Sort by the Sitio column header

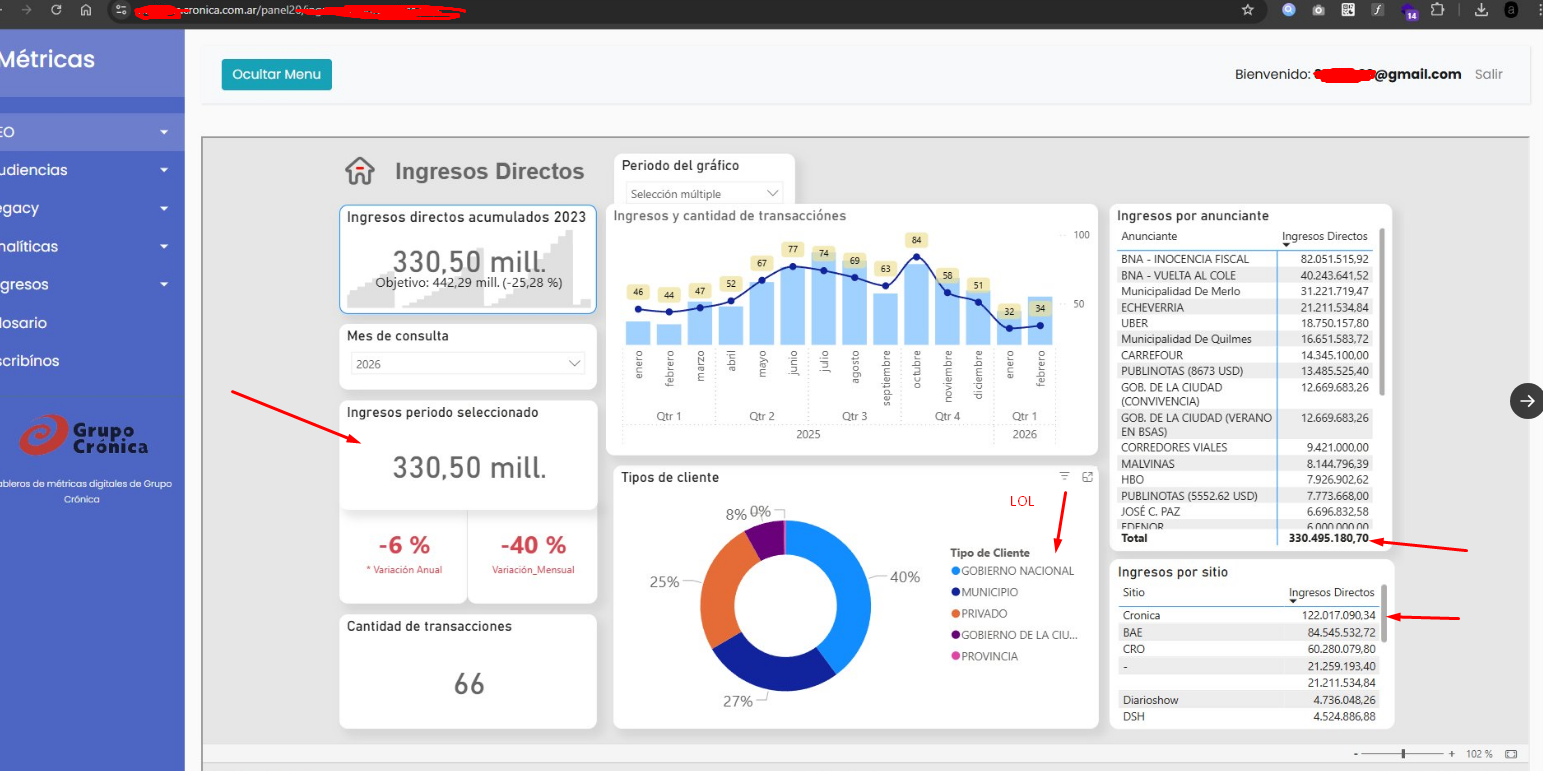click(1134, 592)
